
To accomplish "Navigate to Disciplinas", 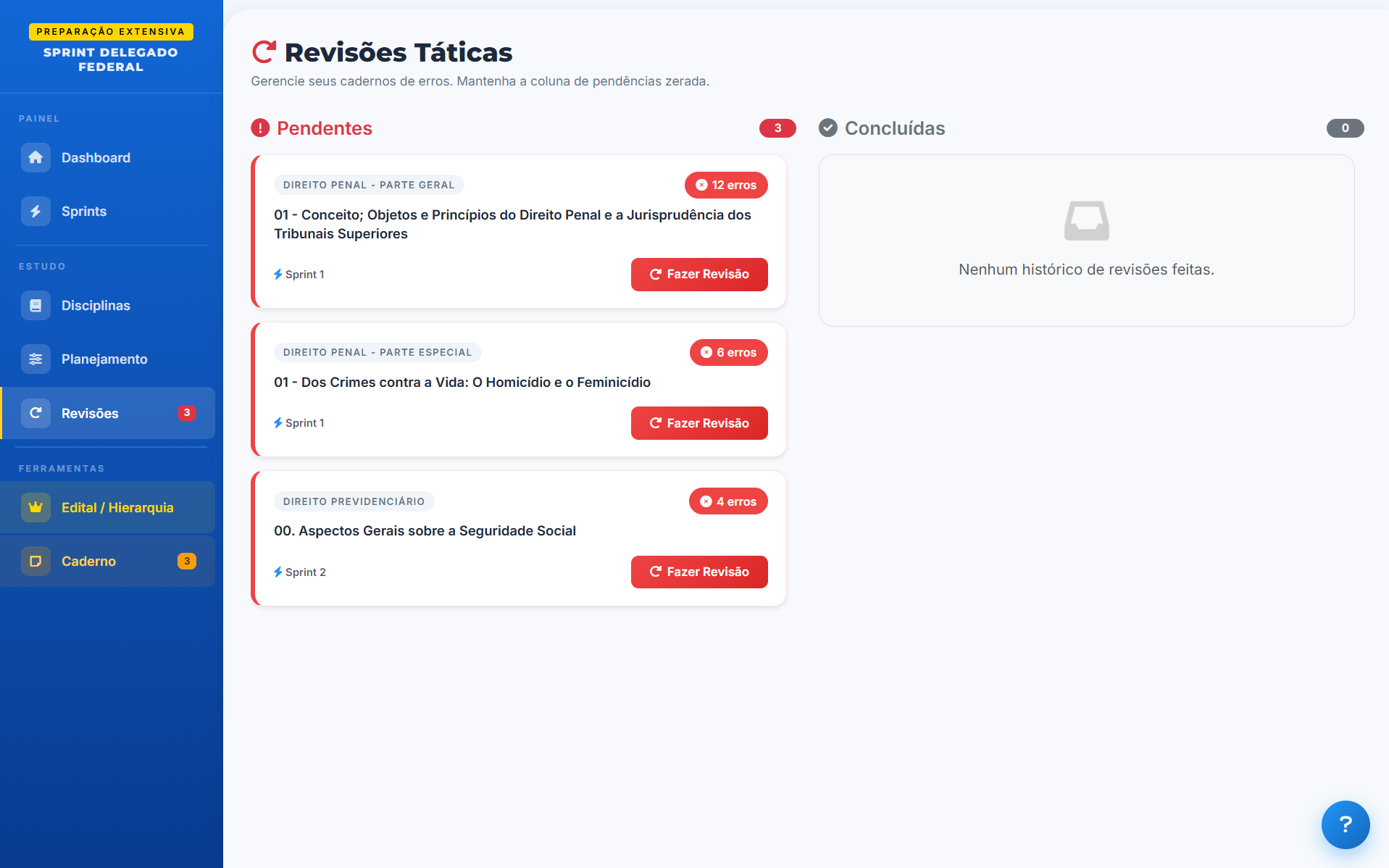I will coord(108,306).
